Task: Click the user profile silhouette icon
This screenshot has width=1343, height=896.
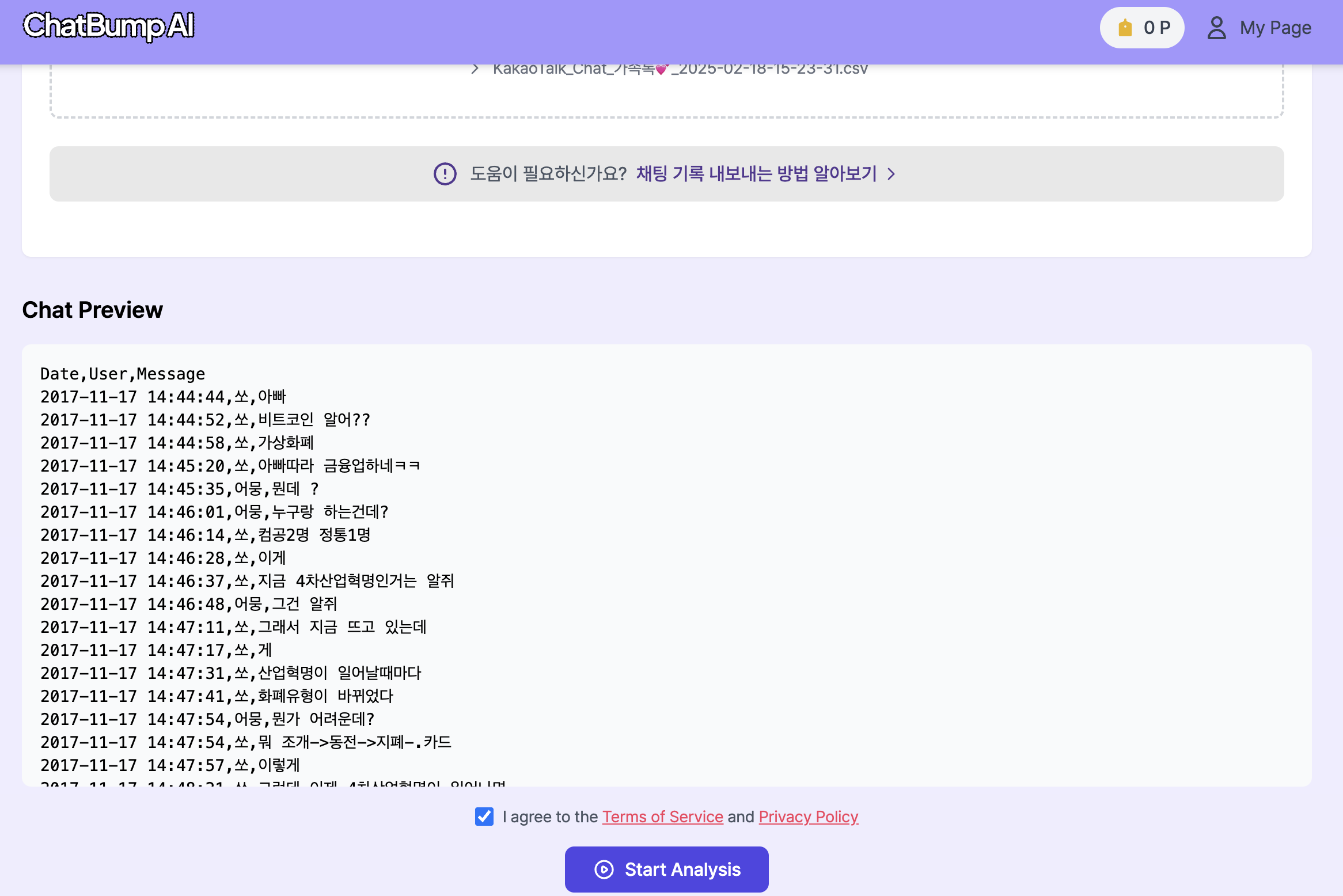Action: 1216,28
